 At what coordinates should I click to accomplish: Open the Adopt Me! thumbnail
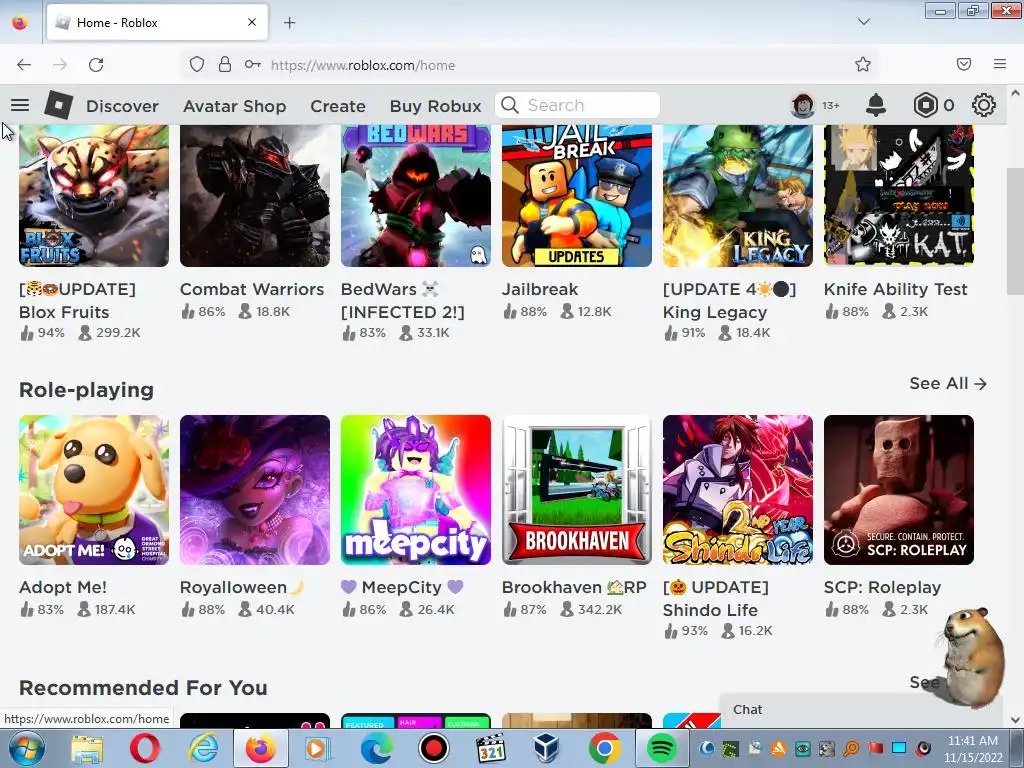(94, 490)
